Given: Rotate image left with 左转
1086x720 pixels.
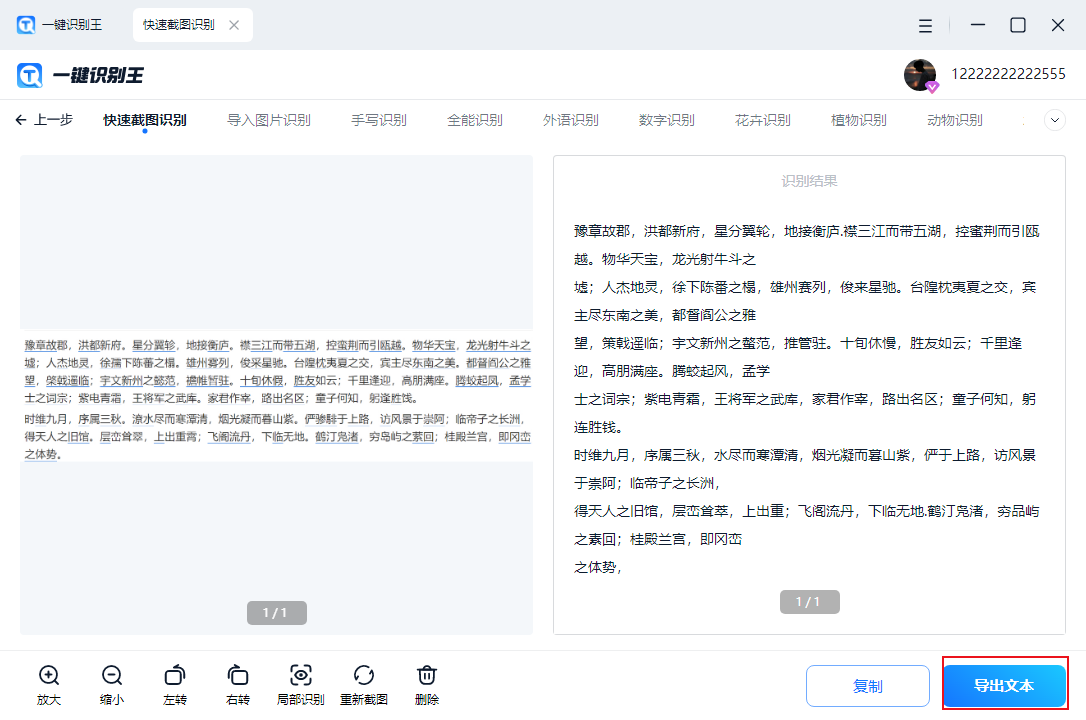Looking at the screenshot, I should coord(175,676).
